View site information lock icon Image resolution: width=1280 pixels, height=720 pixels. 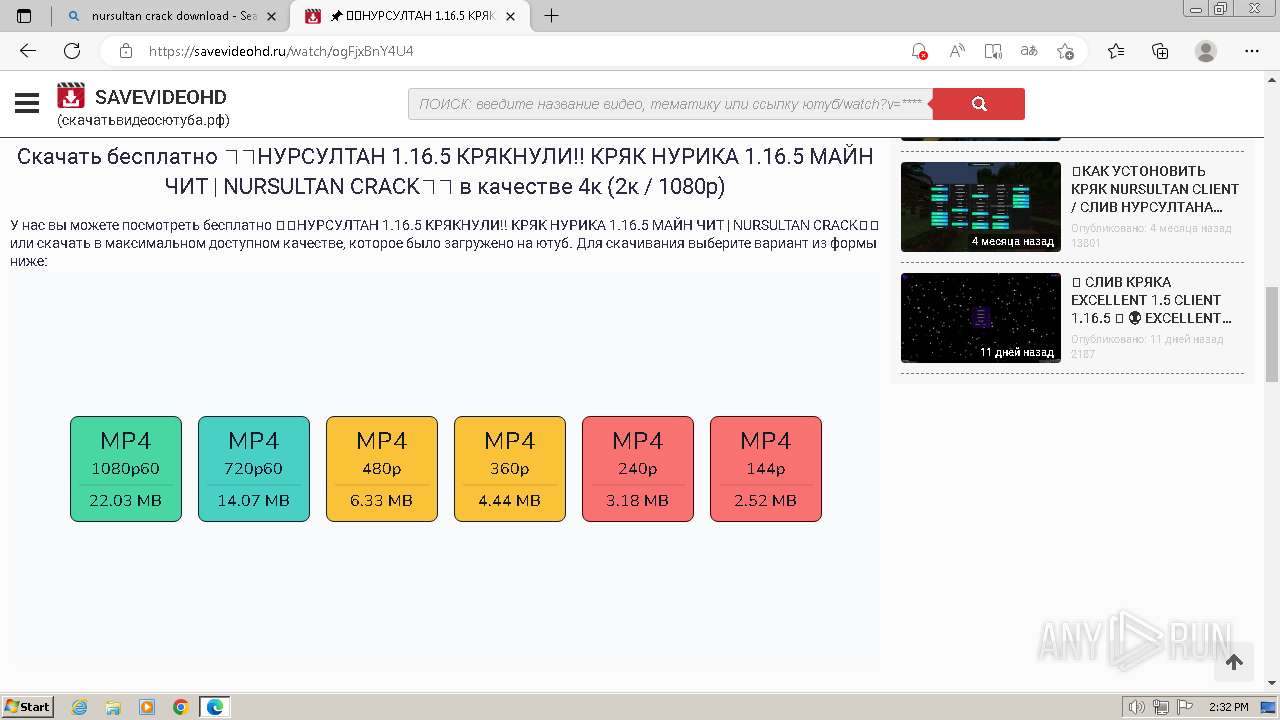(126, 51)
